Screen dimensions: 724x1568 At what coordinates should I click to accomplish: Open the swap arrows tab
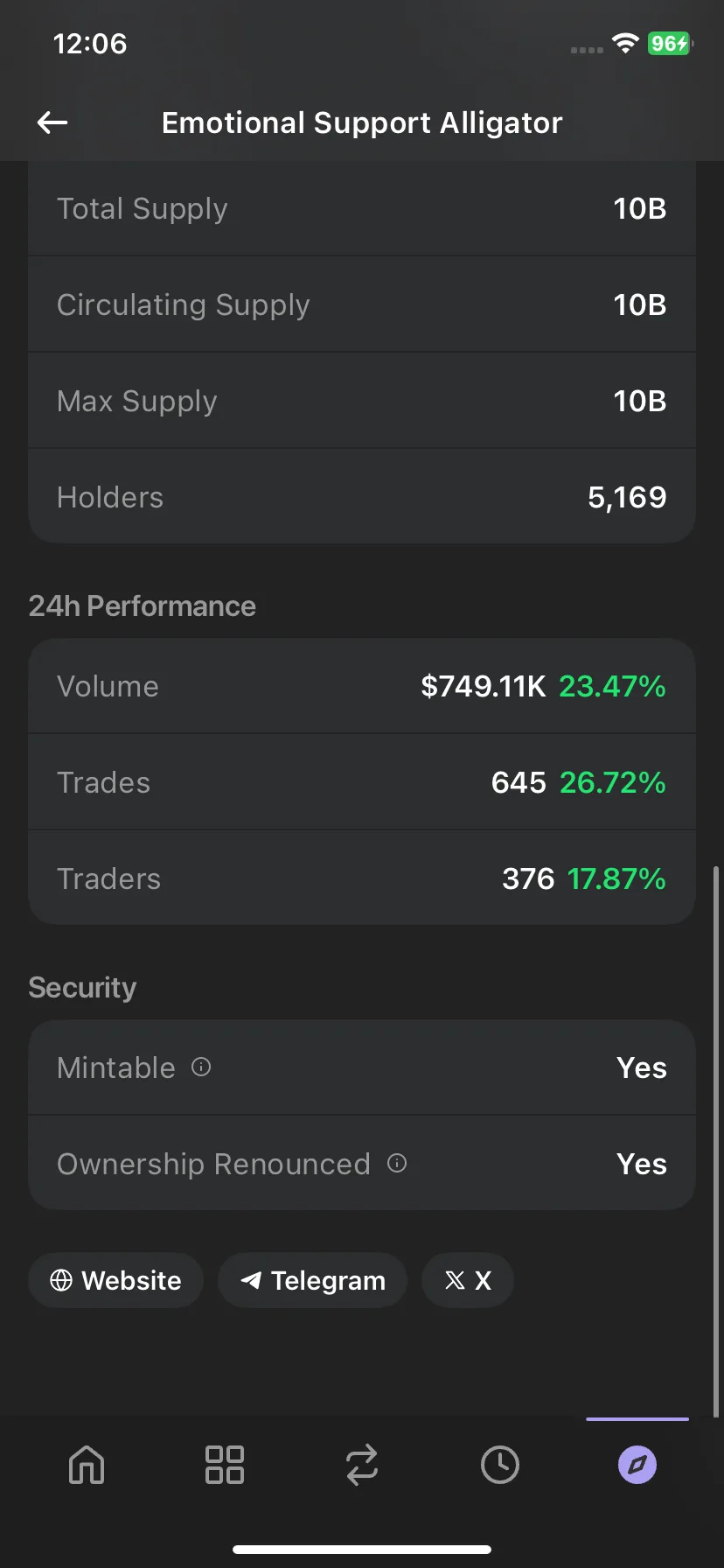(x=362, y=1465)
